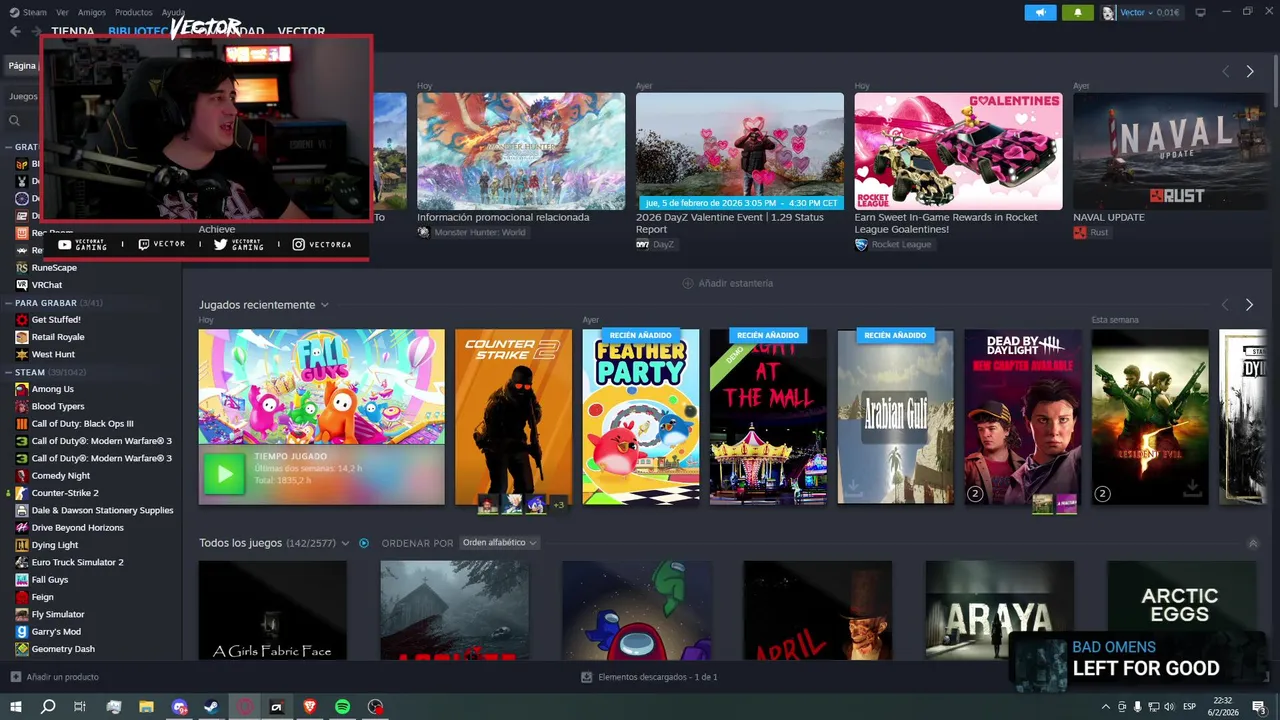Click the taskbar volume speaker icon
This screenshot has height=720, width=1280.
coord(1168,707)
